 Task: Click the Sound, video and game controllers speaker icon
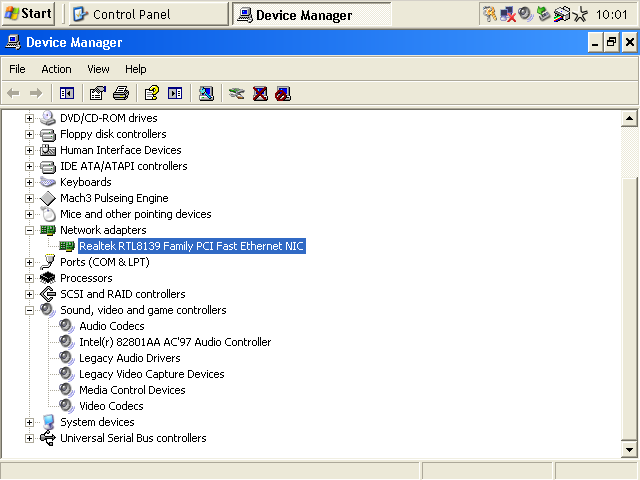pyautogui.click(x=48, y=310)
